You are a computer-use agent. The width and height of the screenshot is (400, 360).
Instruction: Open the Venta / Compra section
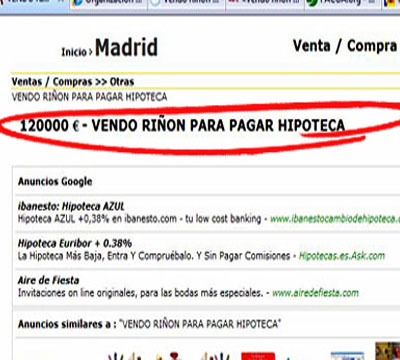[345, 46]
